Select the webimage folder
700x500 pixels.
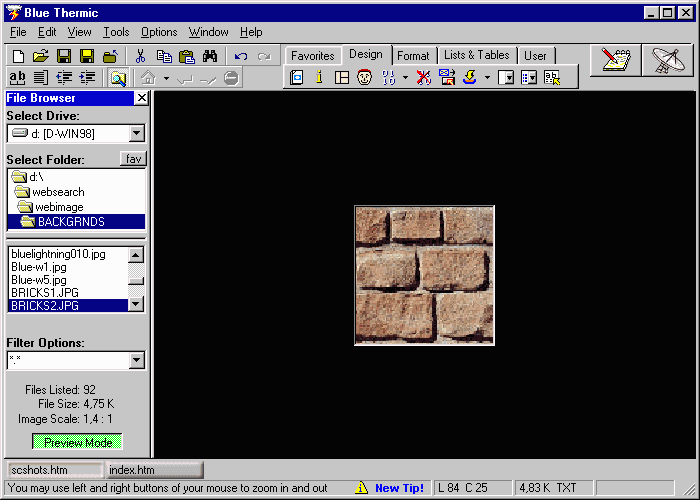[76, 207]
